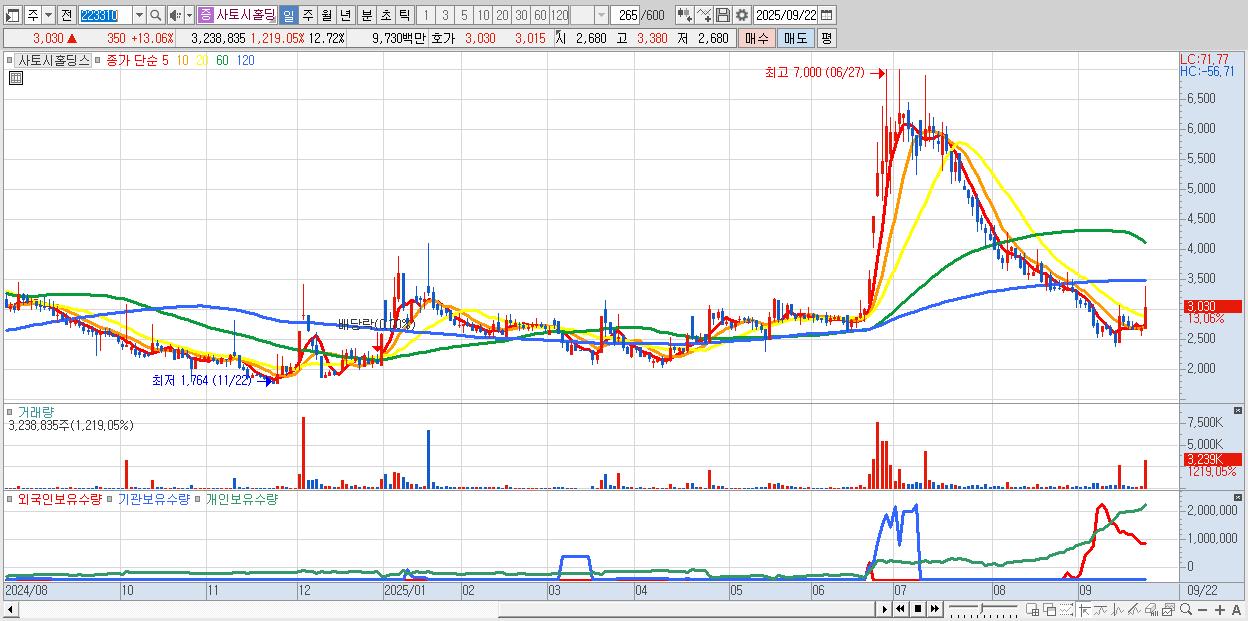Viewport: 1248px width, 621px height.
Task: Click the fast-forward double-arrow button
Action: [934, 609]
